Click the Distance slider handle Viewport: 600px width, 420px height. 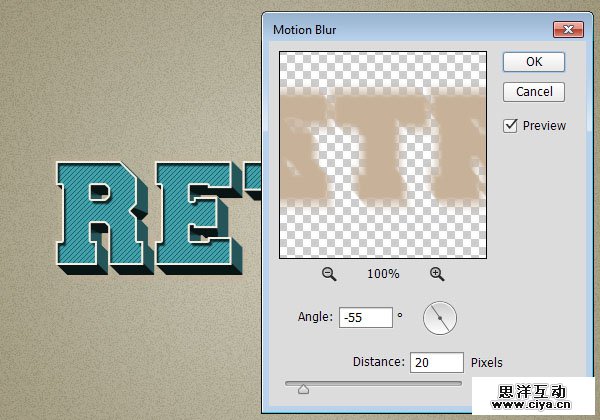click(303, 389)
